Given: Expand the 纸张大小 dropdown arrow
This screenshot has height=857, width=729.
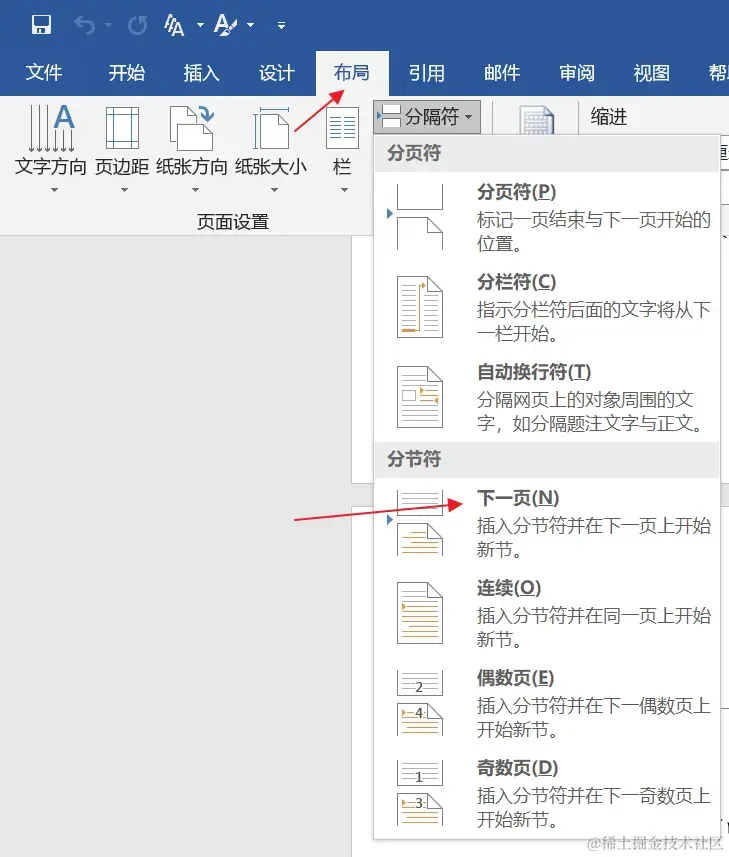Looking at the screenshot, I should (x=274, y=190).
